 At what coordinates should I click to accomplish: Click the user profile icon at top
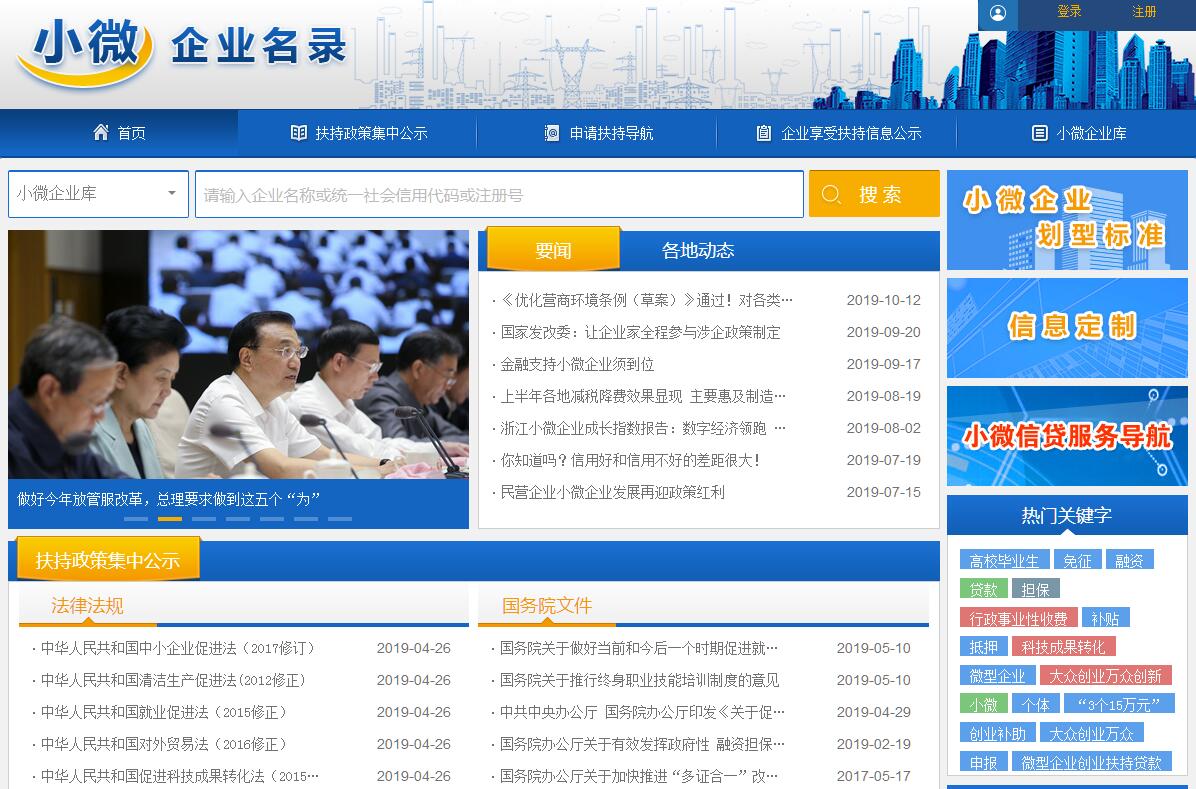click(x=997, y=13)
